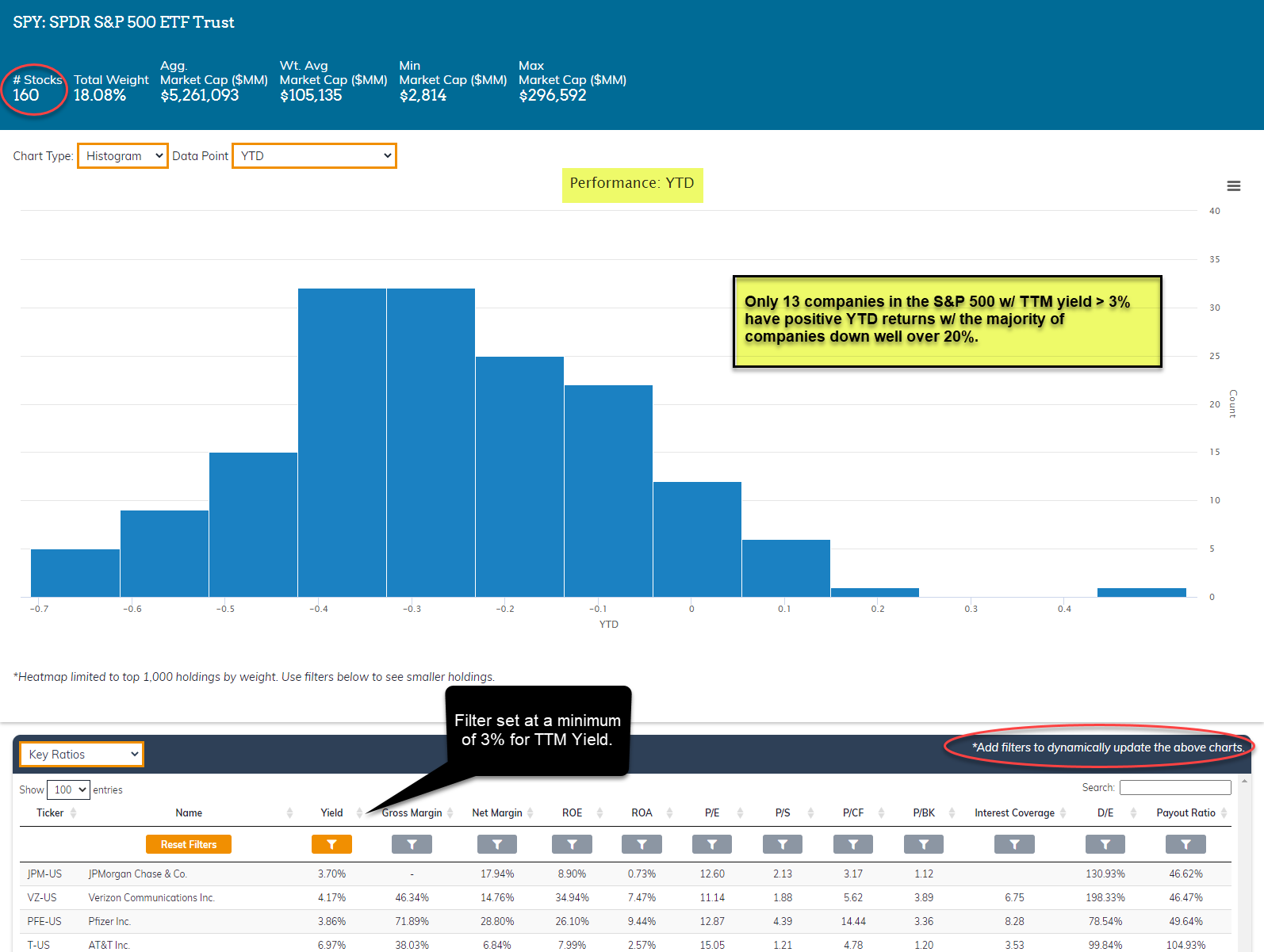1264x952 pixels.
Task: Click Verizon's 198.33% D/E value
Action: (x=1105, y=897)
